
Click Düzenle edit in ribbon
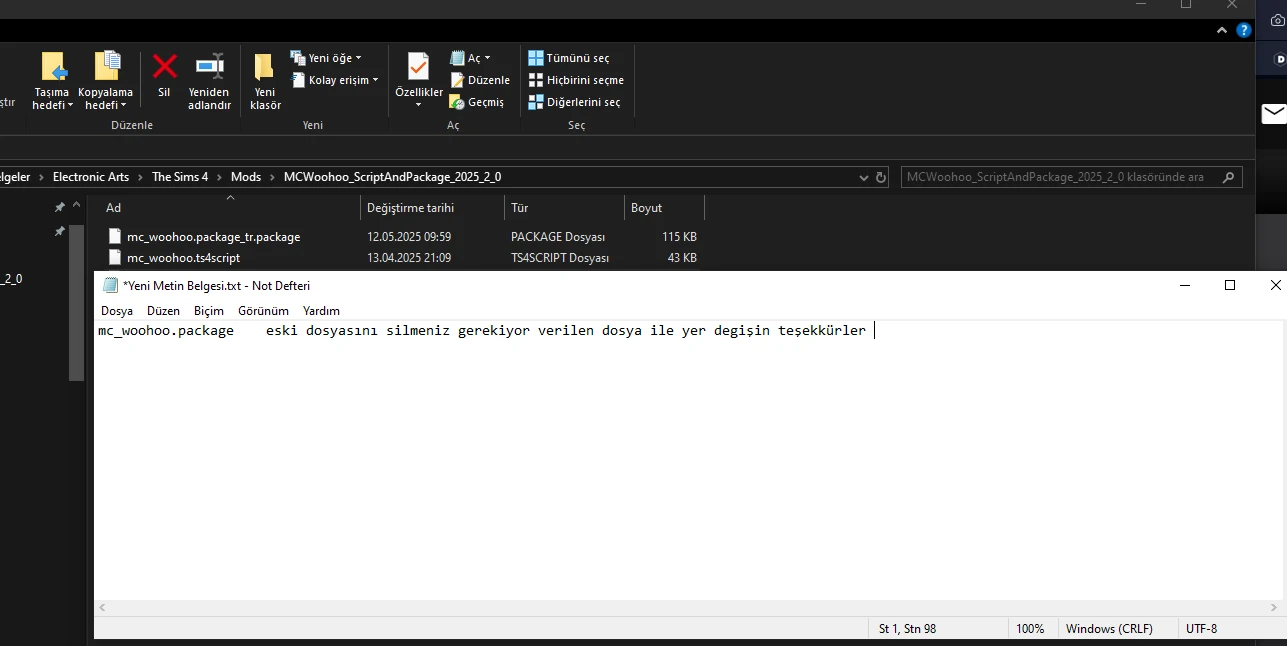pos(480,80)
